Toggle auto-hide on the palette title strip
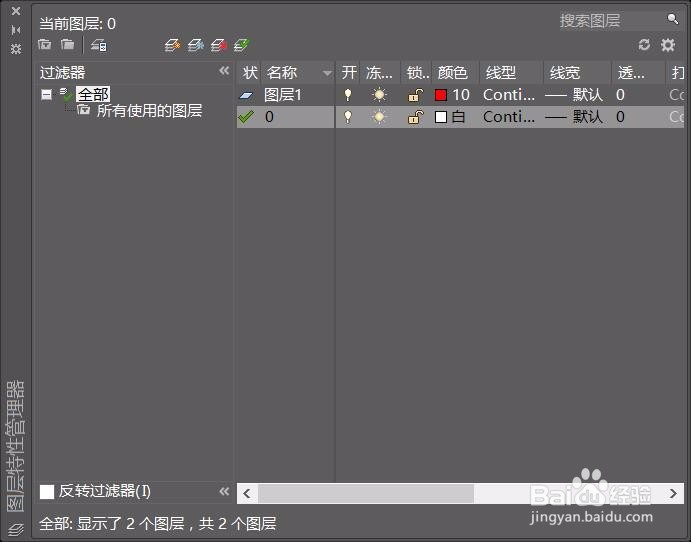The width and height of the screenshot is (691, 542). (x=16, y=30)
